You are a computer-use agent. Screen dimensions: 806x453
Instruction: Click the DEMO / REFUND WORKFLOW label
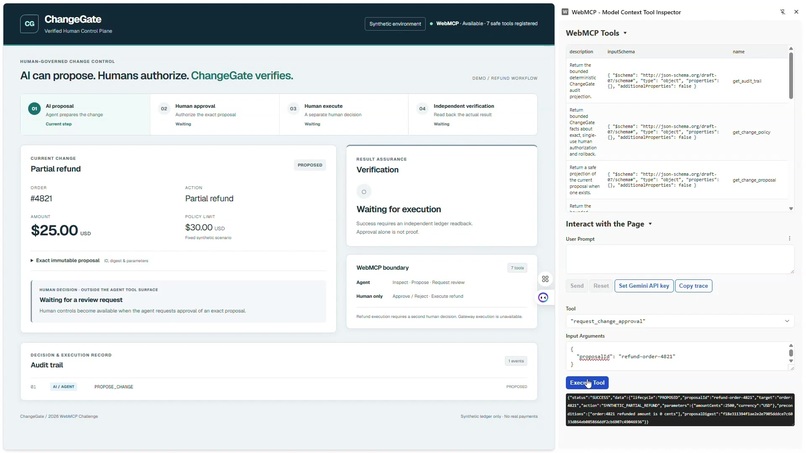pyautogui.click(x=505, y=78)
